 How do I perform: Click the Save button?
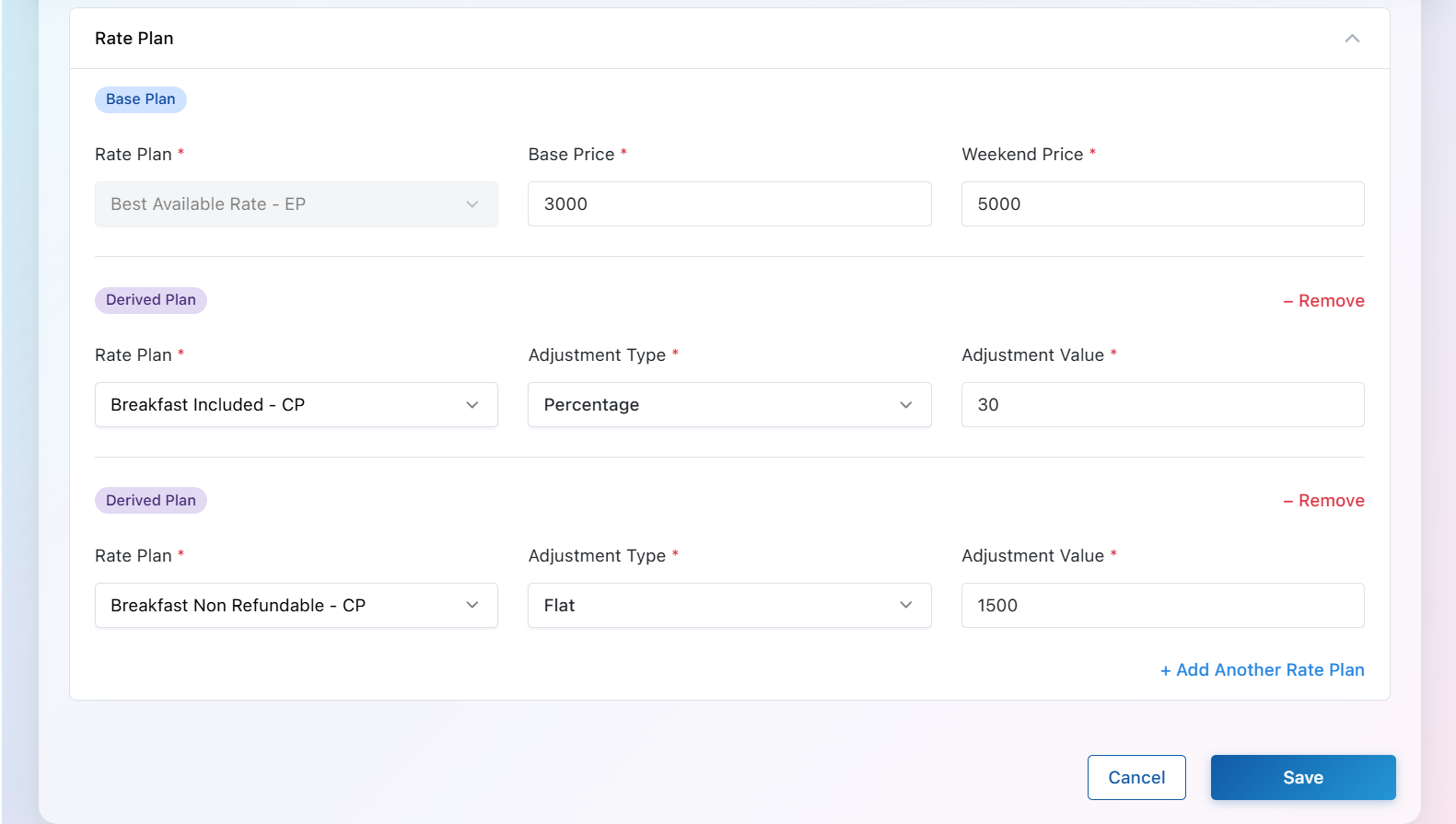point(1303,778)
